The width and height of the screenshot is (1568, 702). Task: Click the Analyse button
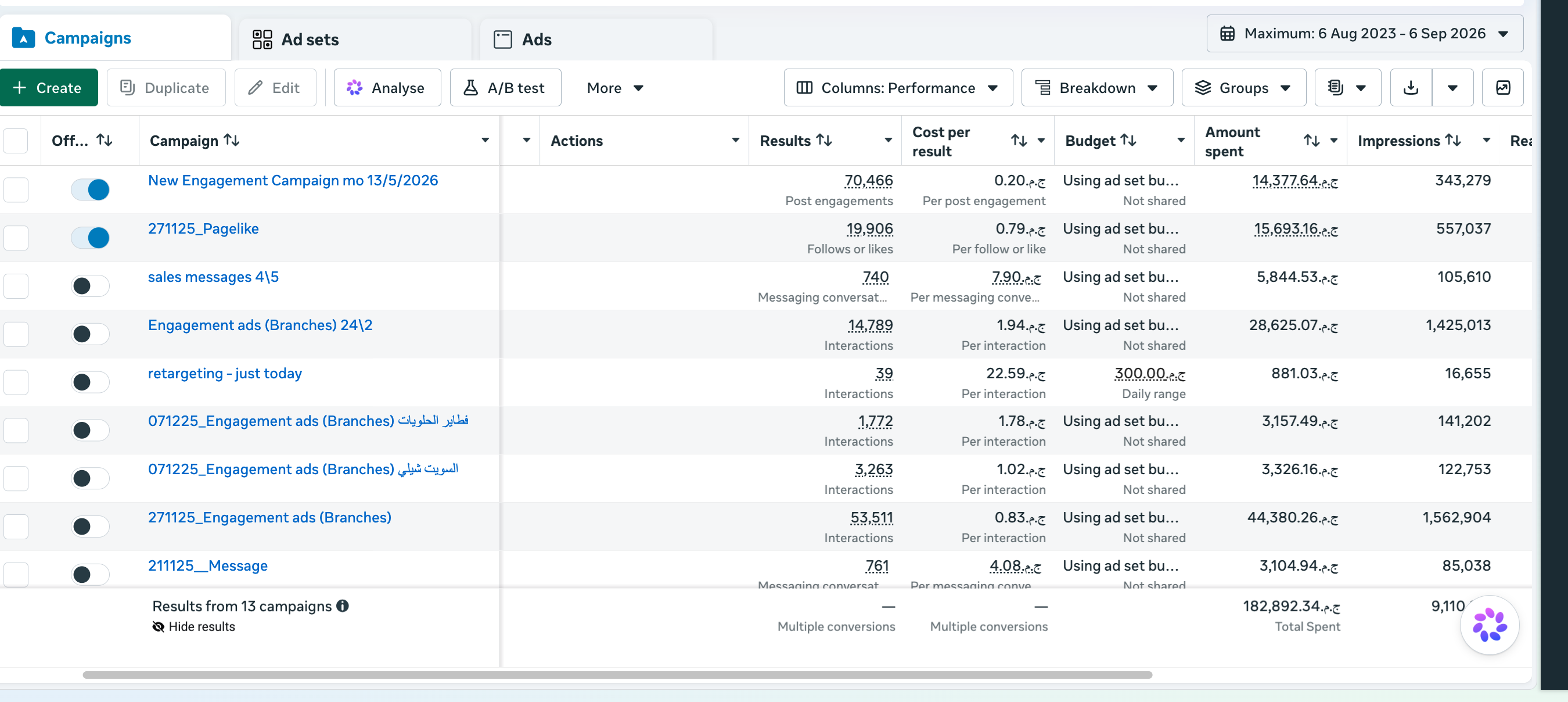click(x=387, y=88)
